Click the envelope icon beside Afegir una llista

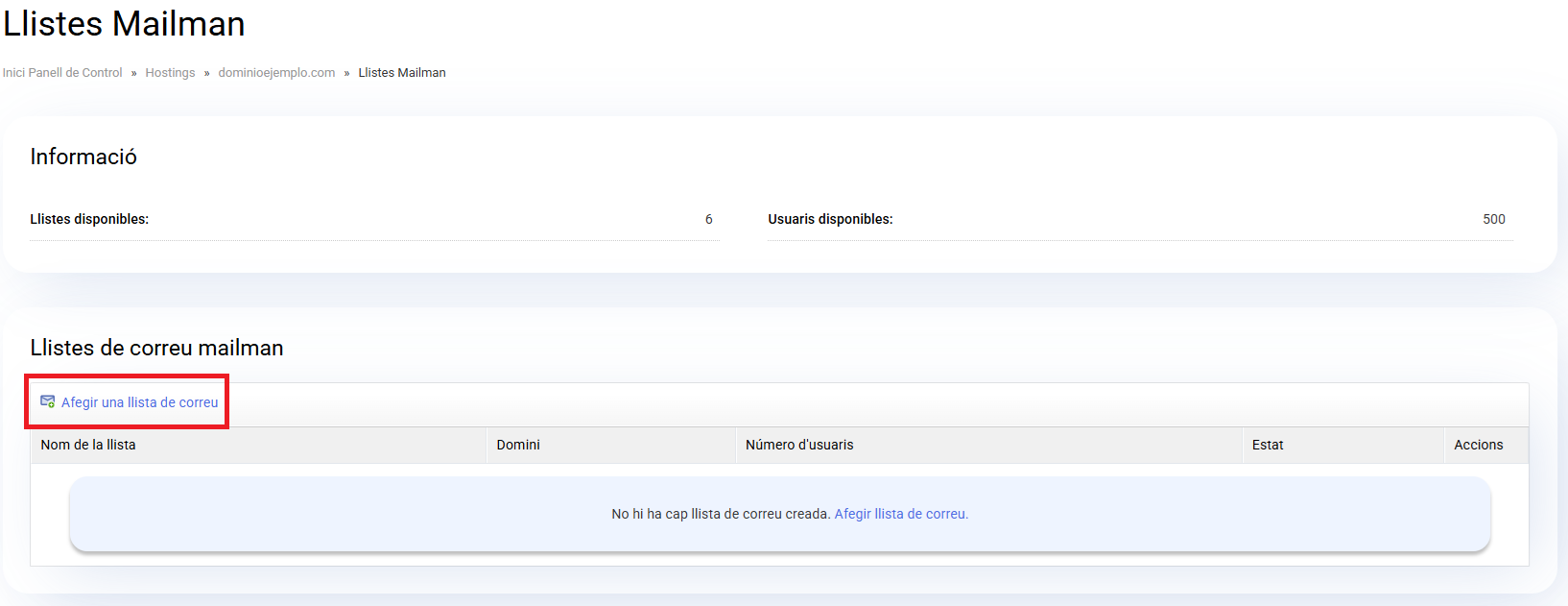[47, 401]
